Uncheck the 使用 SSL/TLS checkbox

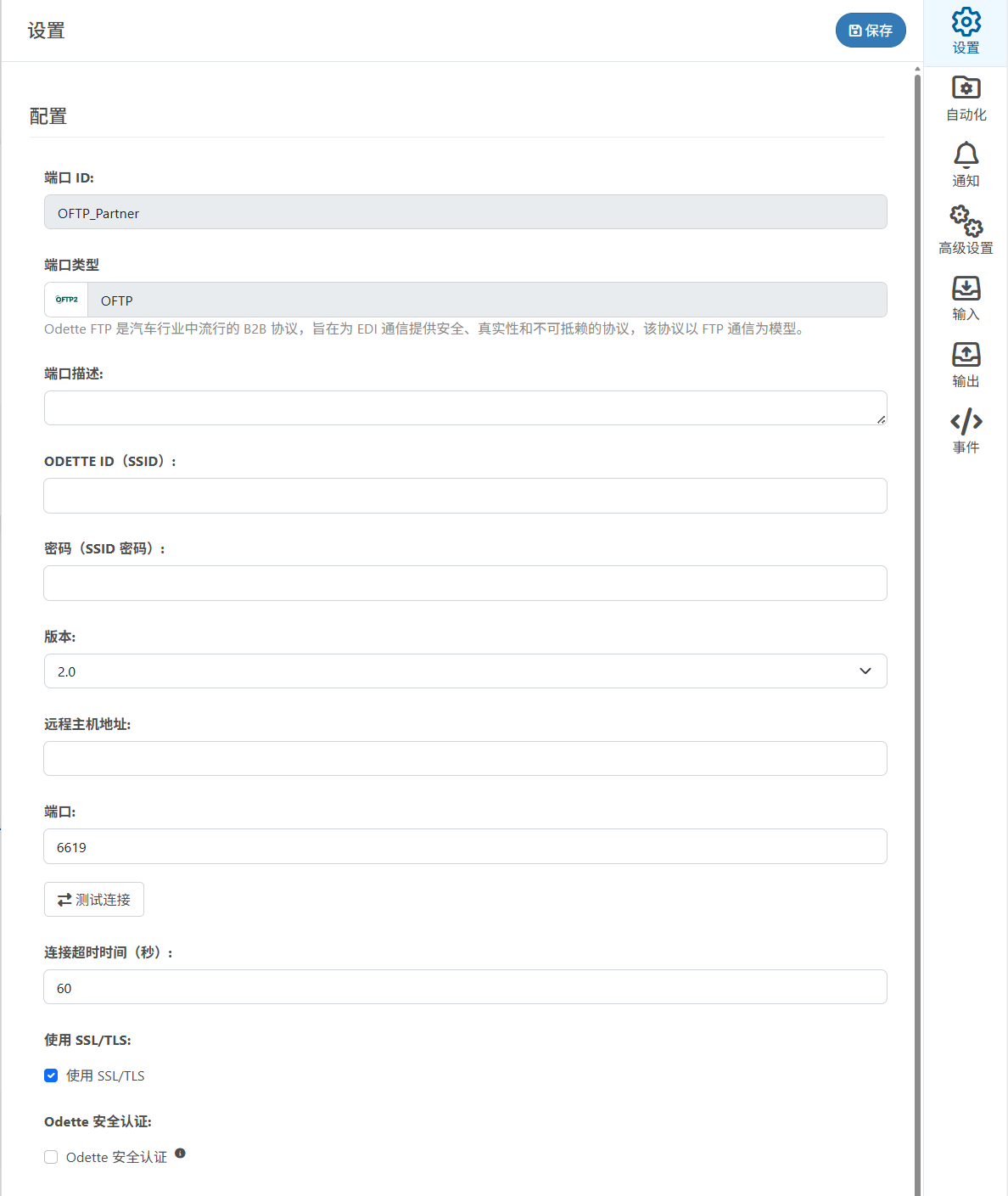[51, 1075]
